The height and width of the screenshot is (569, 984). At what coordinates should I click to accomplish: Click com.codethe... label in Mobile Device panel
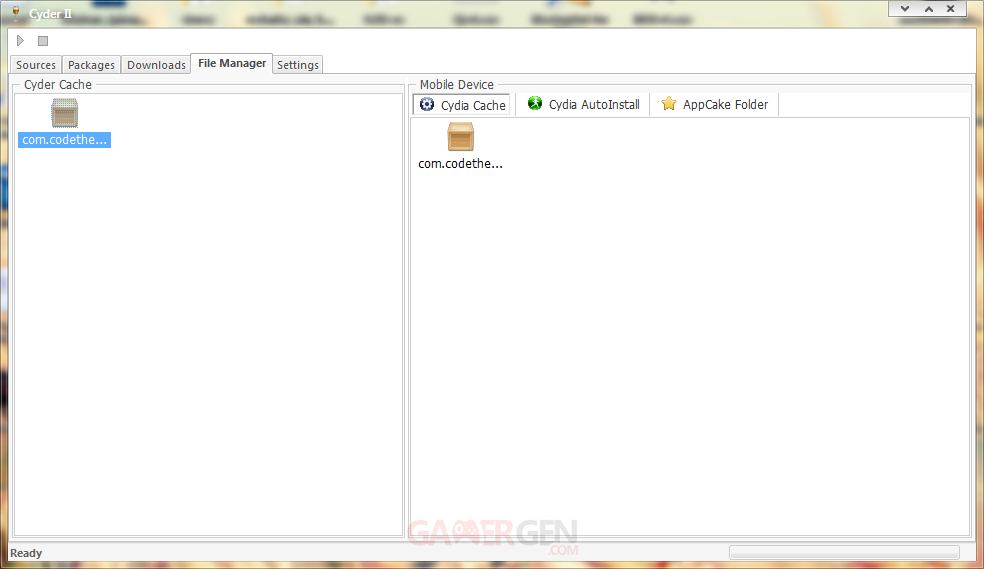[x=460, y=164]
